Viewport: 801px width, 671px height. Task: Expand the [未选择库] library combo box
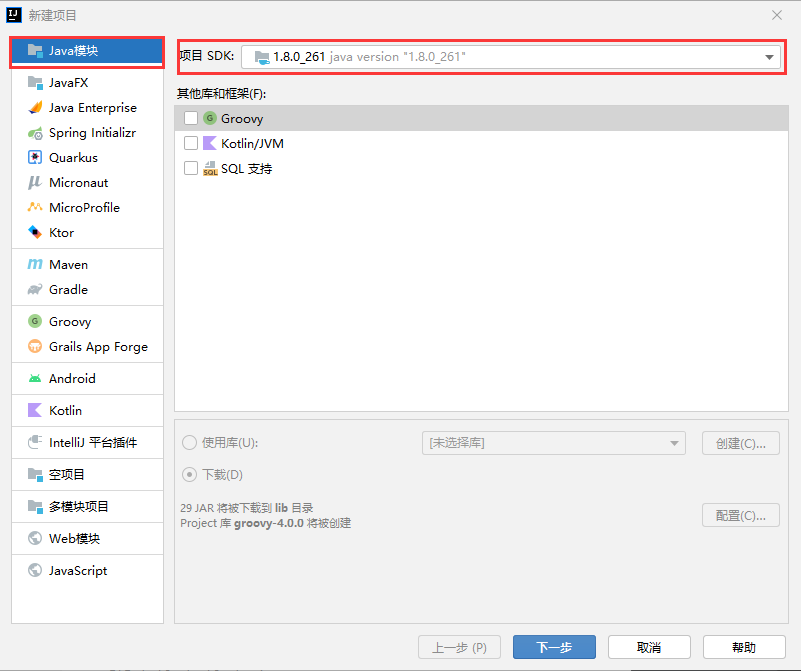pyautogui.click(x=553, y=443)
